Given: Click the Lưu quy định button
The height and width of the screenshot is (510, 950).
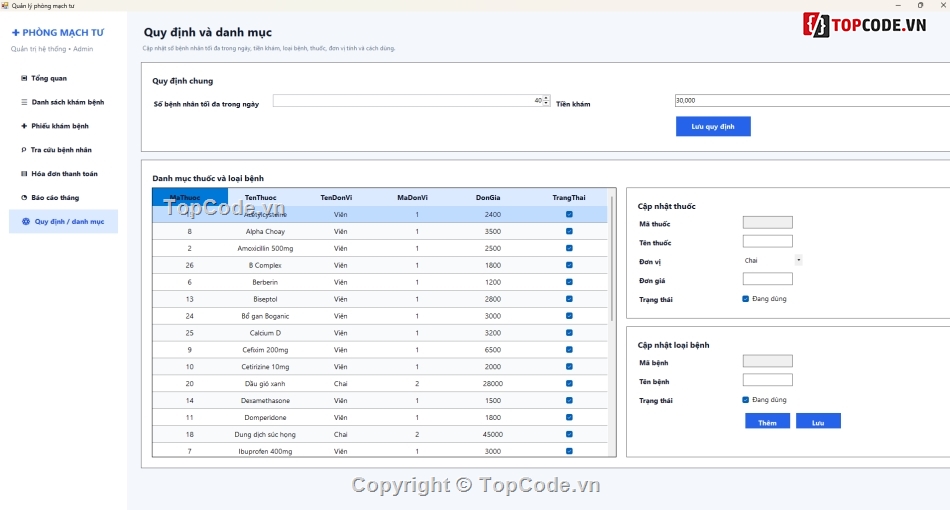Looking at the screenshot, I should (x=713, y=127).
